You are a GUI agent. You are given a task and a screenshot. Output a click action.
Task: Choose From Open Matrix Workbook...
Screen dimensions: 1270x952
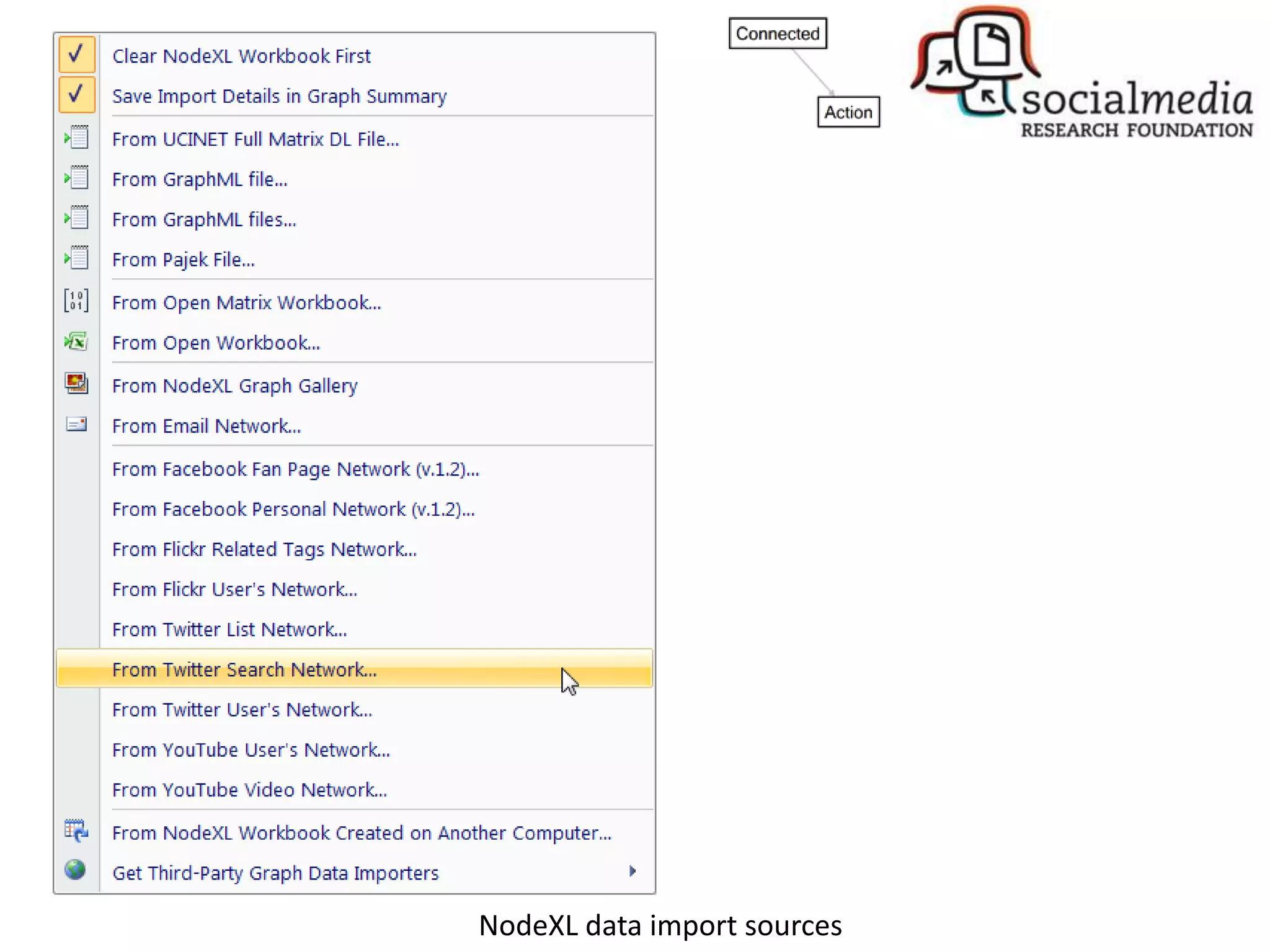click(x=247, y=303)
